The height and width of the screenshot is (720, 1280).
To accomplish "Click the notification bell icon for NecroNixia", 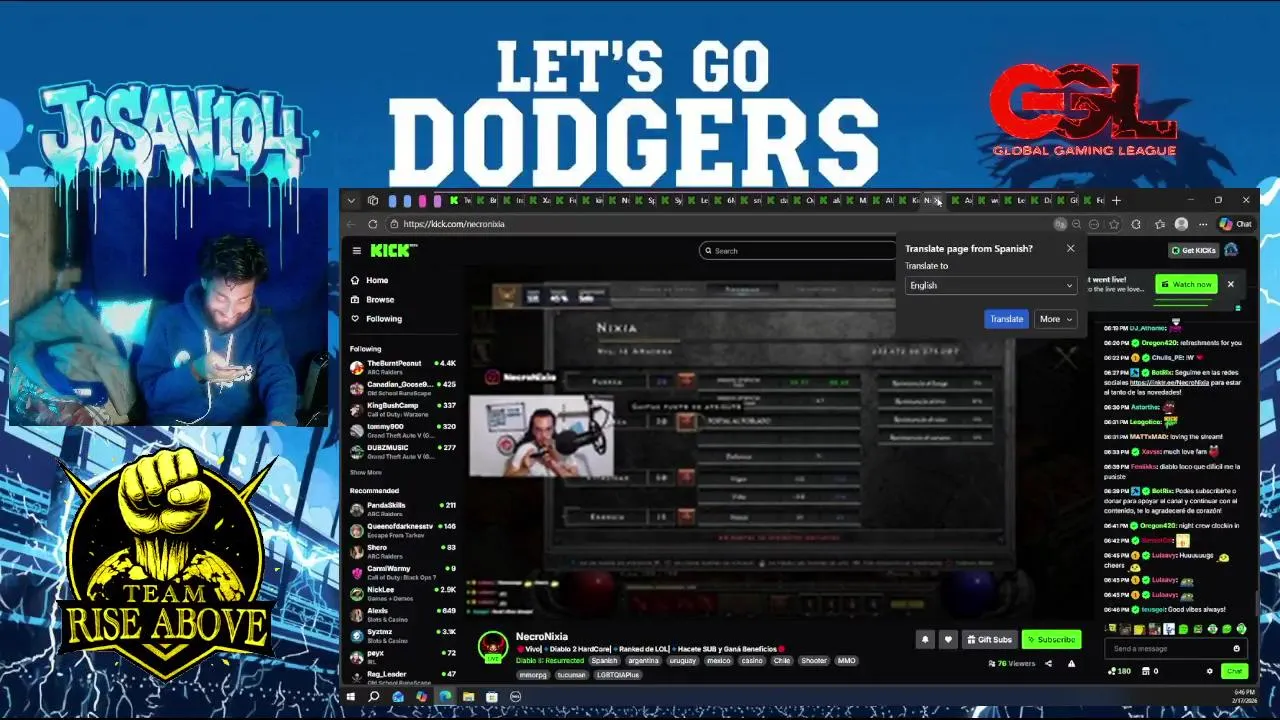I will click(x=925, y=640).
